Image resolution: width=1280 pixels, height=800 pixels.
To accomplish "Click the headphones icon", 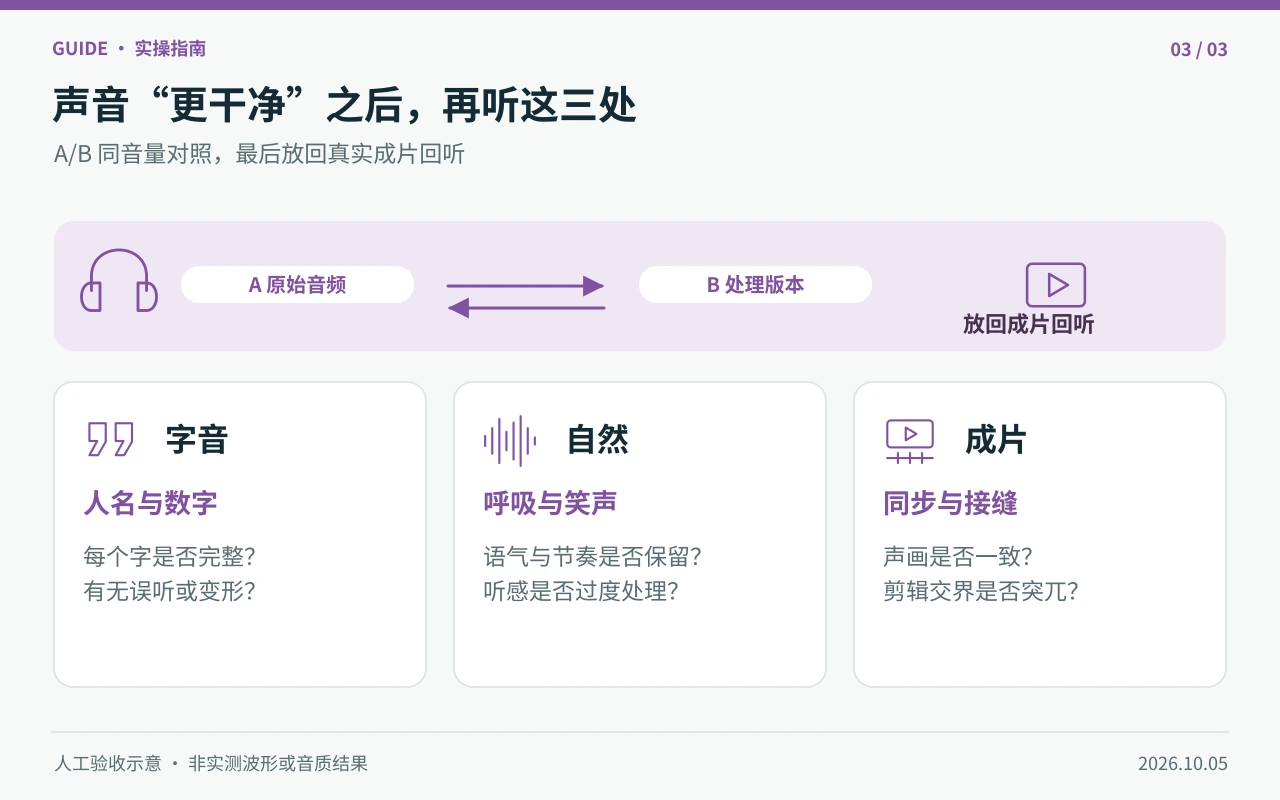I will click(x=119, y=280).
